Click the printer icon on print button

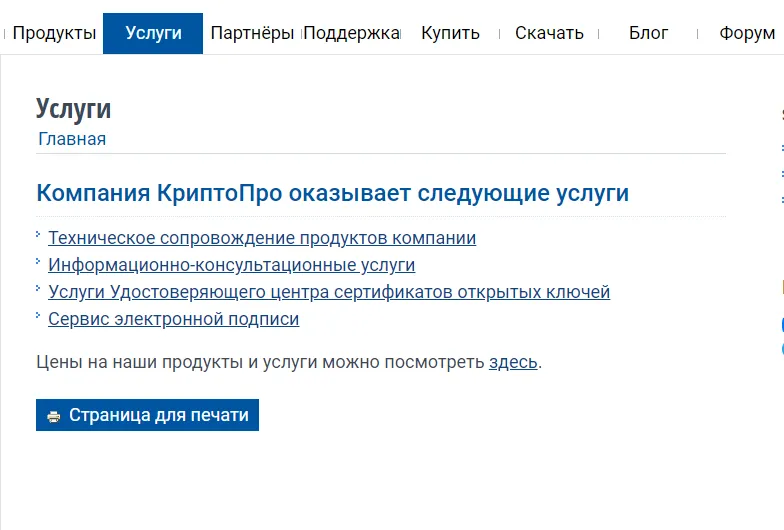pyautogui.click(x=54, y=416)
